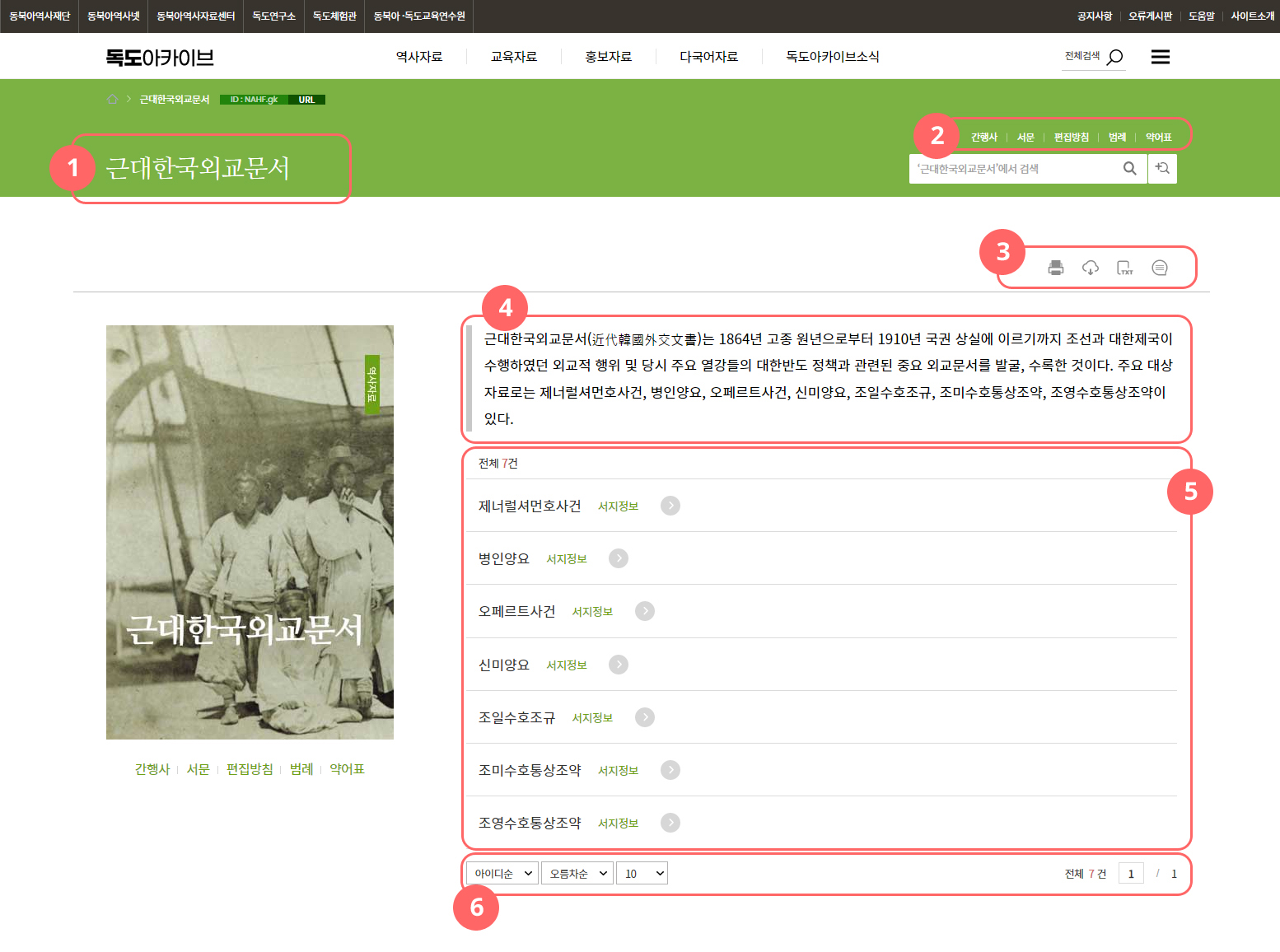
Task: Click 편집방침 link below the cover image
Action: click(250, 769)
